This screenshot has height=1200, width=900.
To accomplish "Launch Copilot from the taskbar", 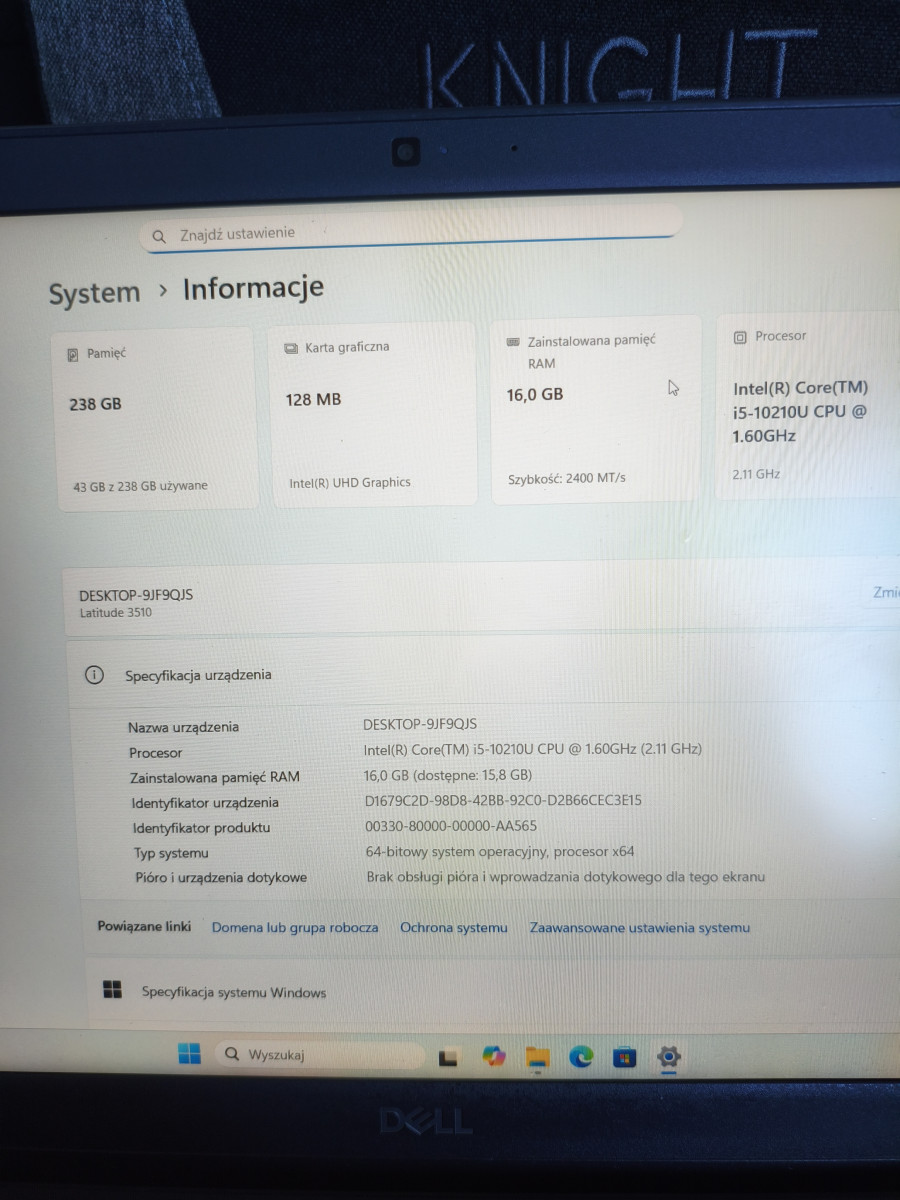I will click(x=494, y=1056).
